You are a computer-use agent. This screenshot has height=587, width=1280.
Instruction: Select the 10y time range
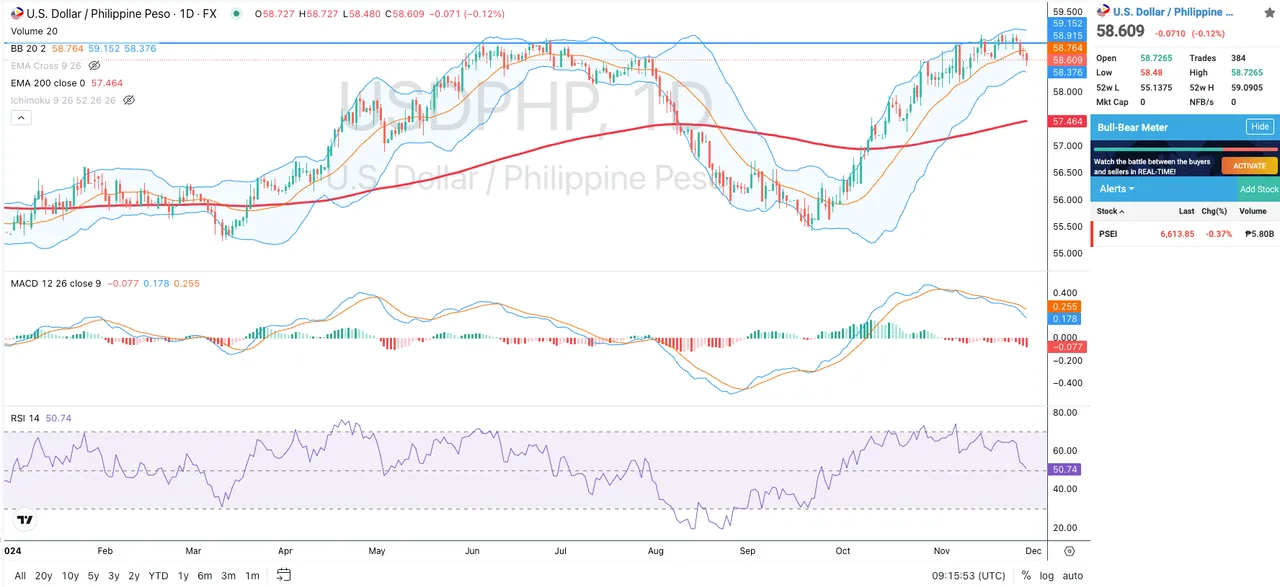tap(70, 575)
